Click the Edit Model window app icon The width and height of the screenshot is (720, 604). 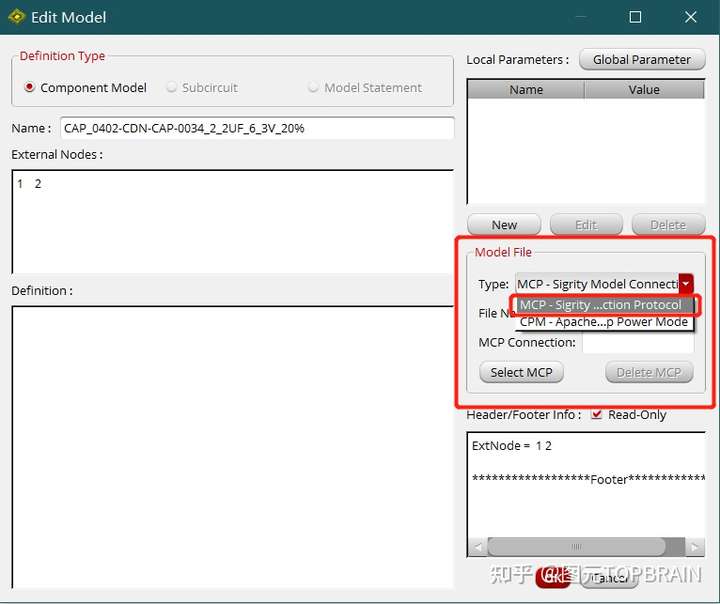pyautogui.click(x=17, y=17)
